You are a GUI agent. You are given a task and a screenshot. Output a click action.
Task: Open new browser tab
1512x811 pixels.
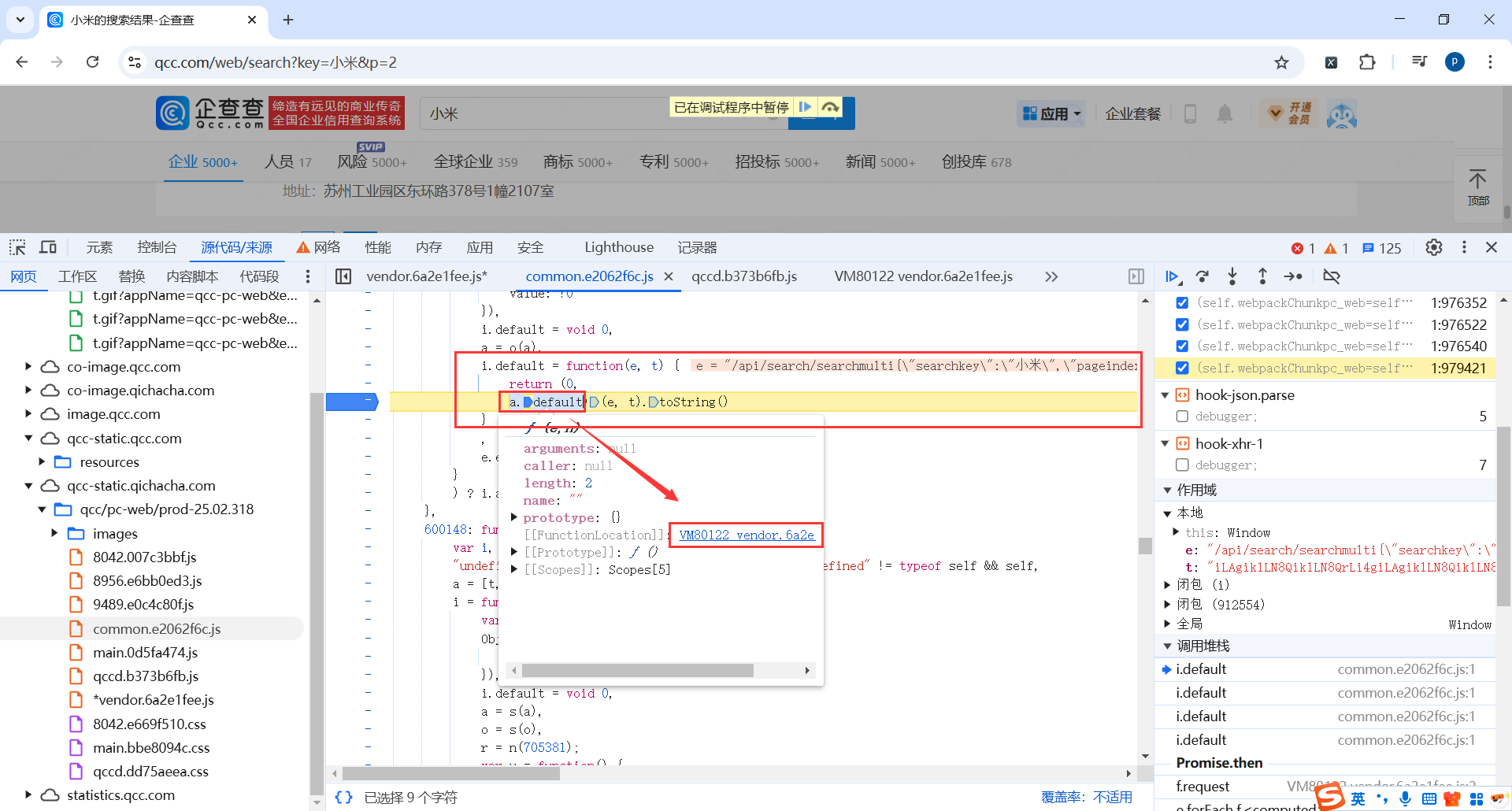[288, 20]
